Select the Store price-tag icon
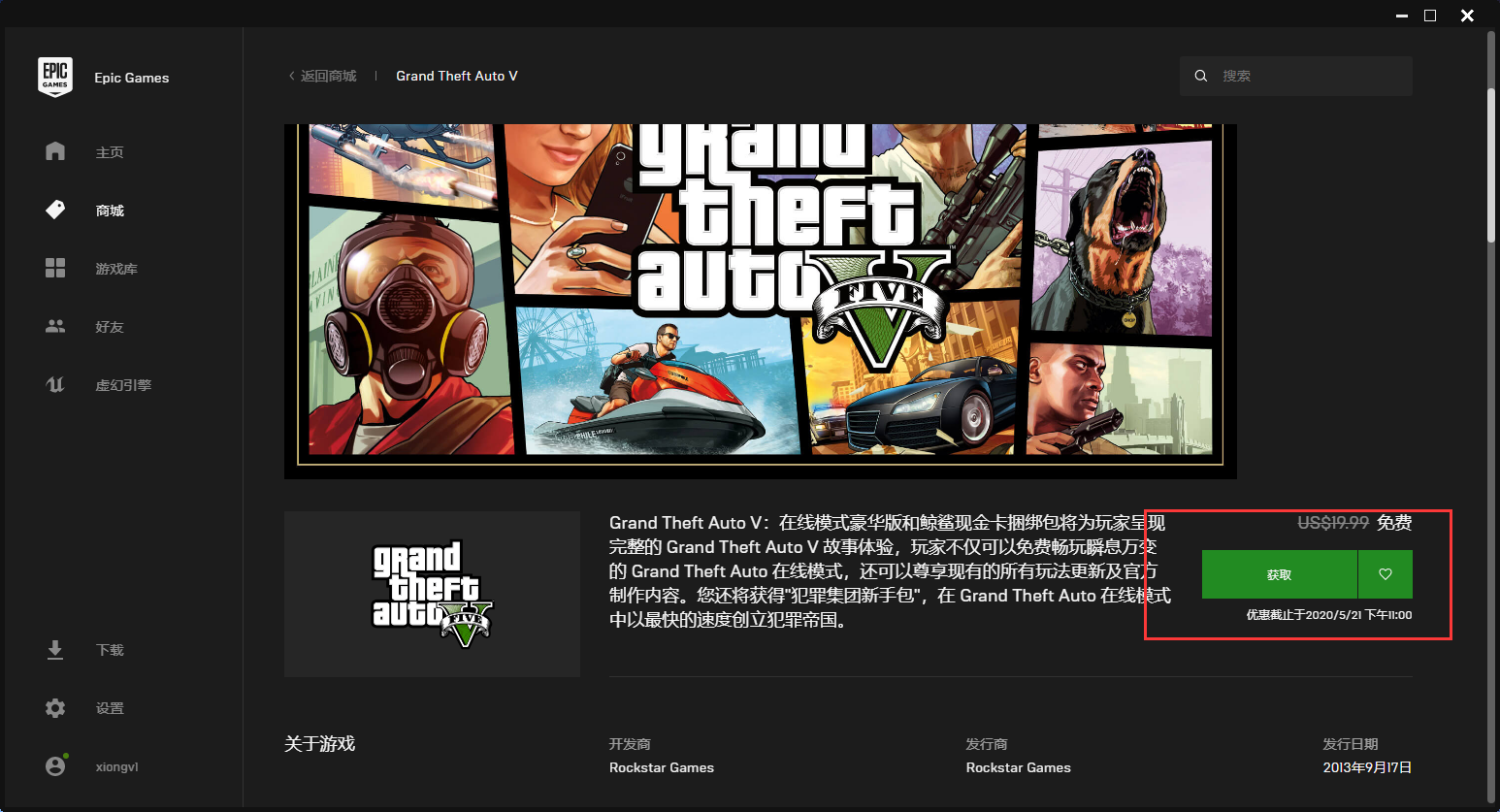Viewport: 1500px width, 812px height. click(x=55, y=210)
